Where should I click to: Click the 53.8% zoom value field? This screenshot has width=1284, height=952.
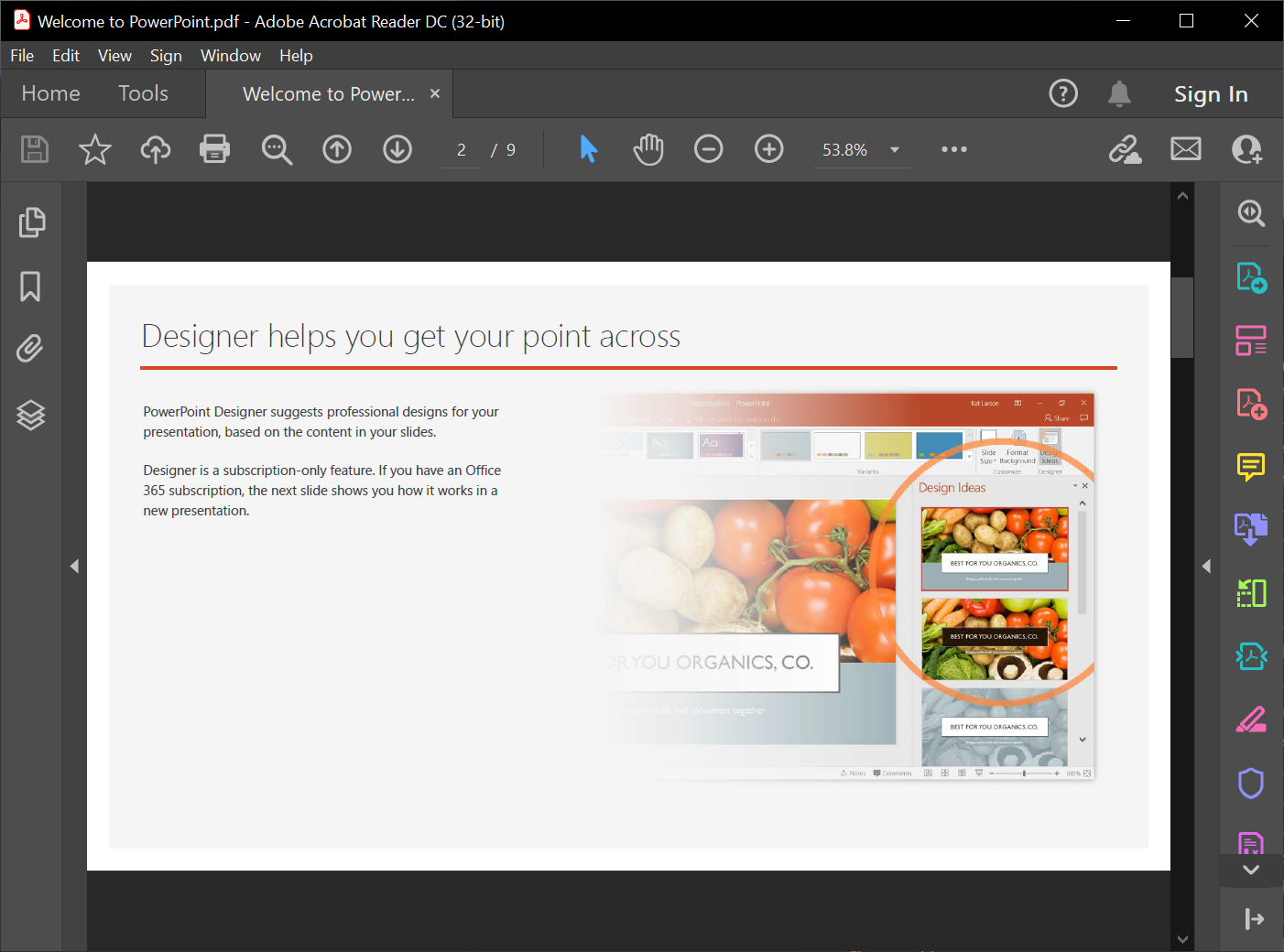[x=844, y=150]
